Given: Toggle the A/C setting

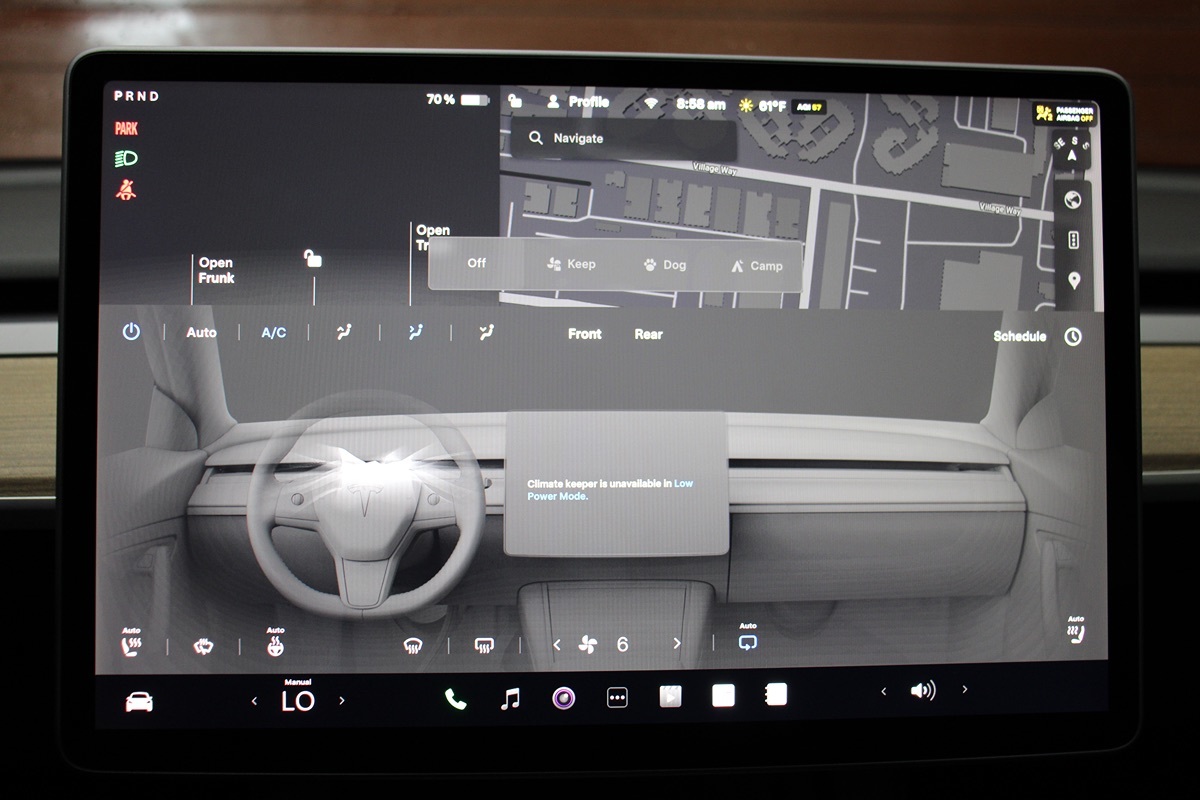Looking at the screenshot, I should 273,333.
